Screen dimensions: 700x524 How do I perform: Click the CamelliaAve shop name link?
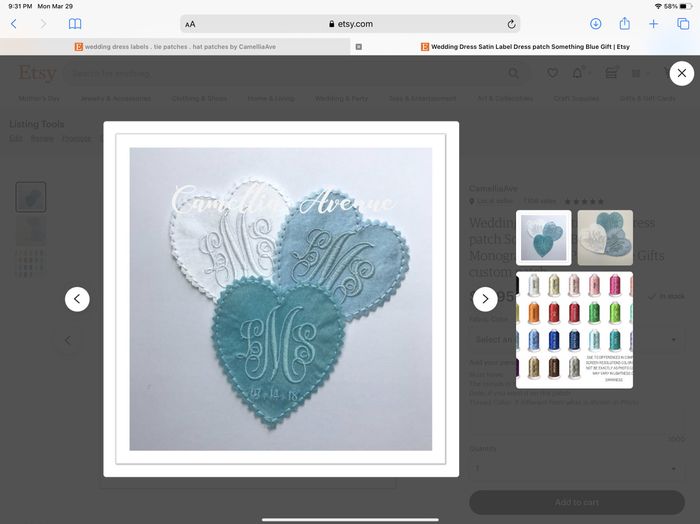tap(493, 188)
